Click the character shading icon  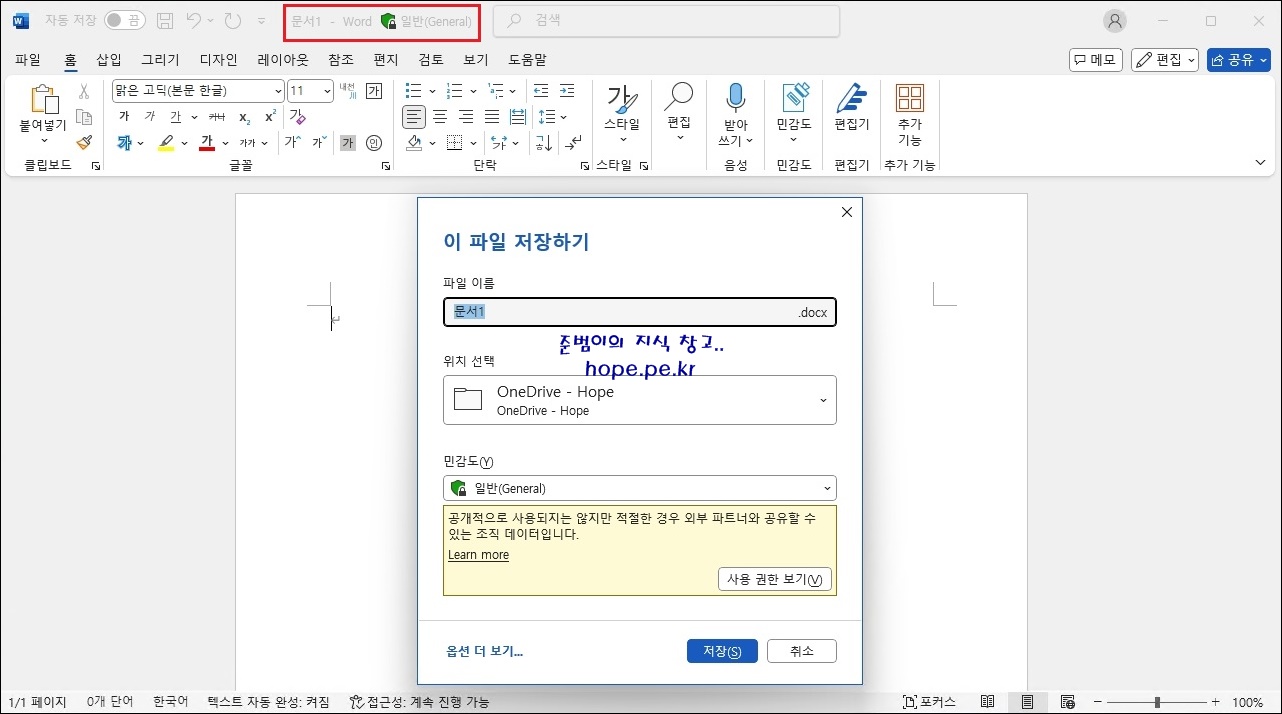tap(348, 143)
